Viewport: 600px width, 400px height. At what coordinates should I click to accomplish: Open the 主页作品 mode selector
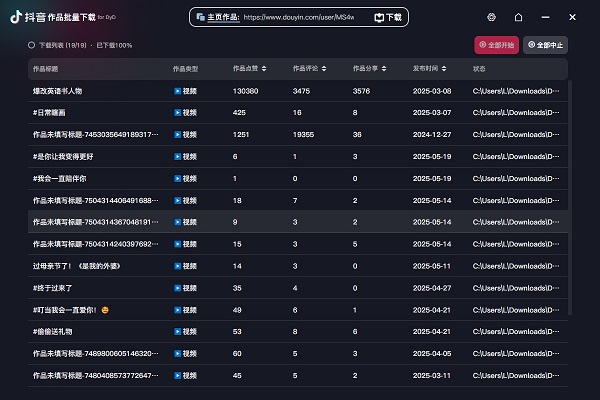coord(223,17)
